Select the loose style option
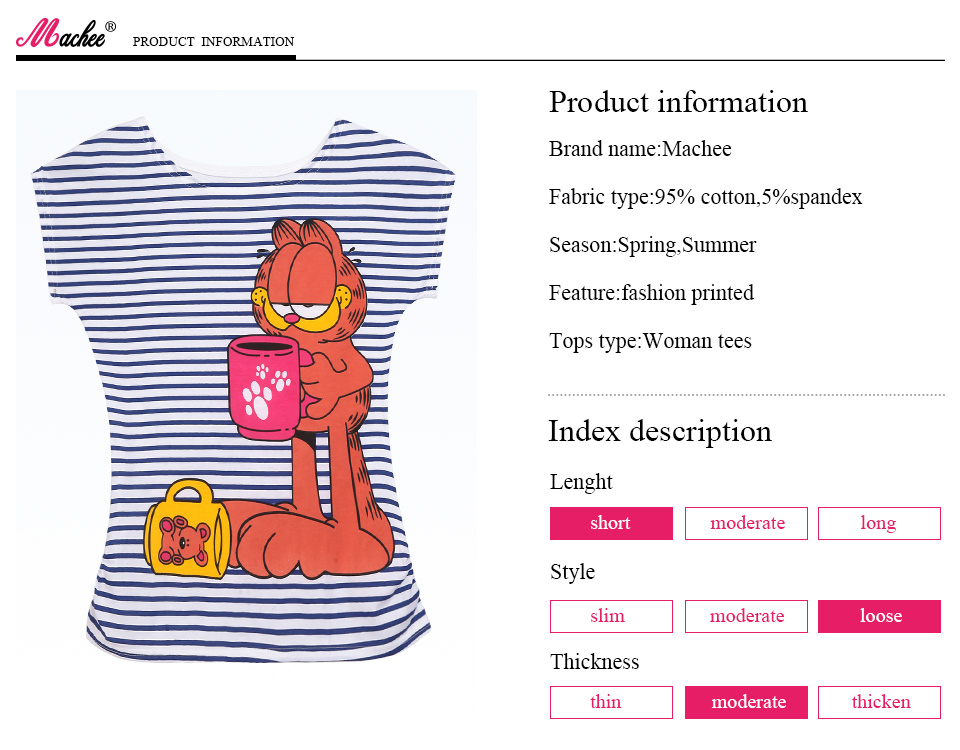Screen dimensions: 960x750 879,616
